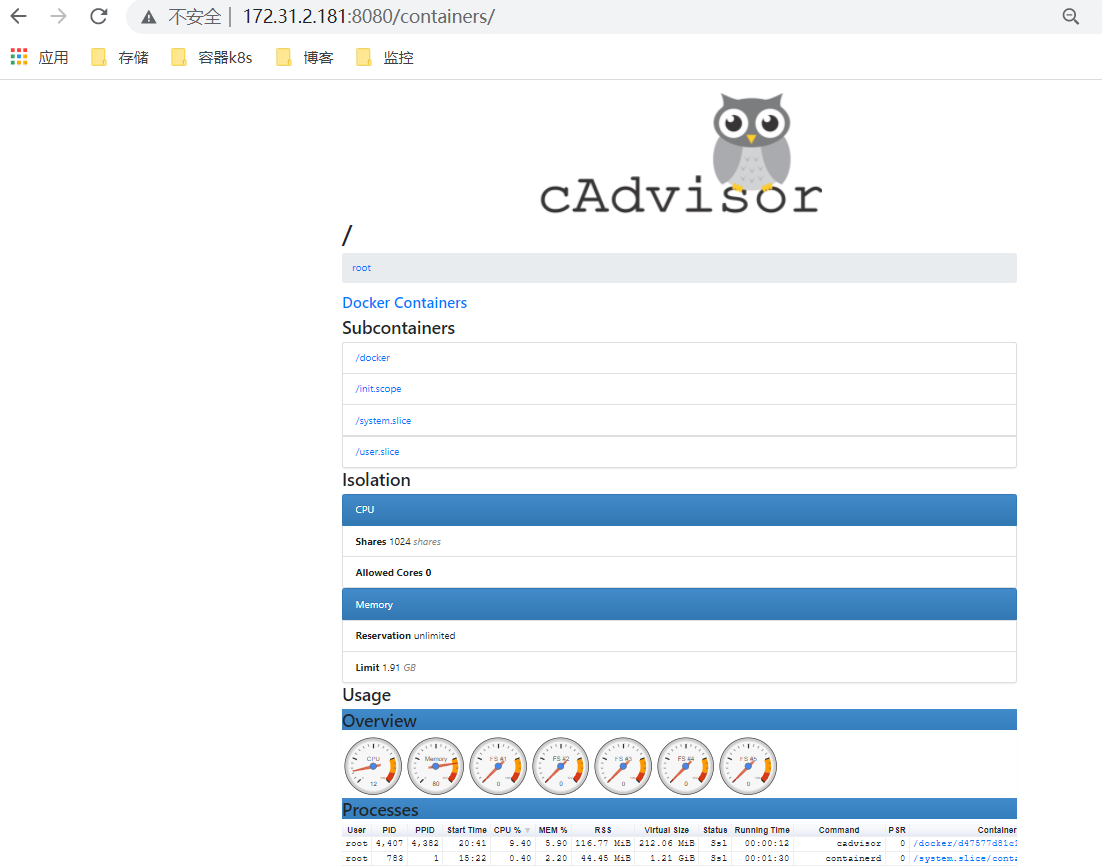Open the 监控 bookmark folder
The image size is (1102, 866).
point(385,58)
